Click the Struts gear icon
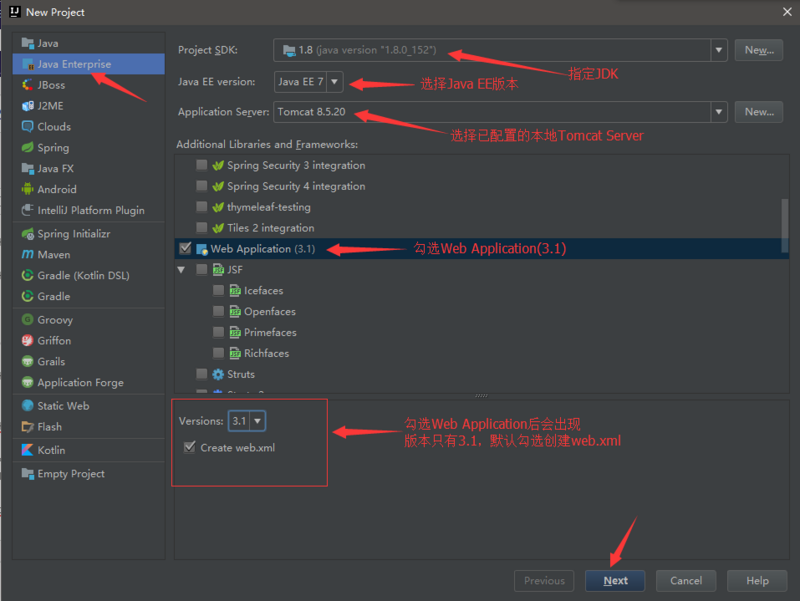This screenshot has width=800, height=601. pyautogui.click(x=218, y=374)
